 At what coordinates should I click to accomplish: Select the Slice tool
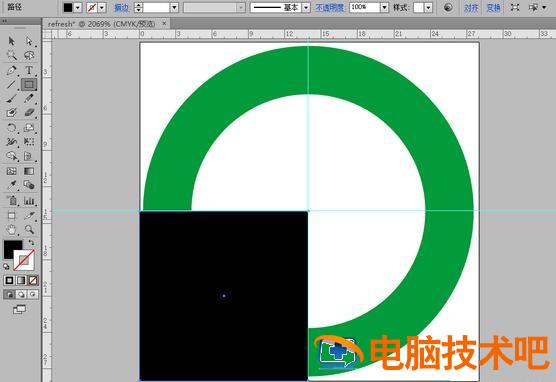(29, 216)
